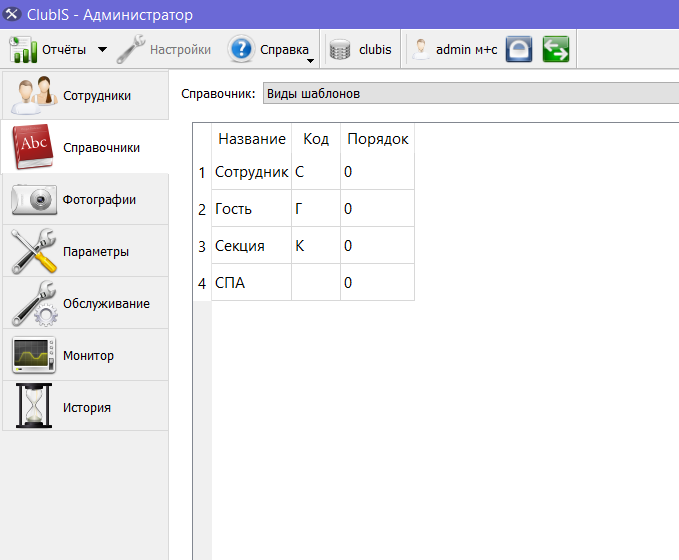Open the Сотрудники section
This screenshot has width=679, height=560.
point(85,95)
